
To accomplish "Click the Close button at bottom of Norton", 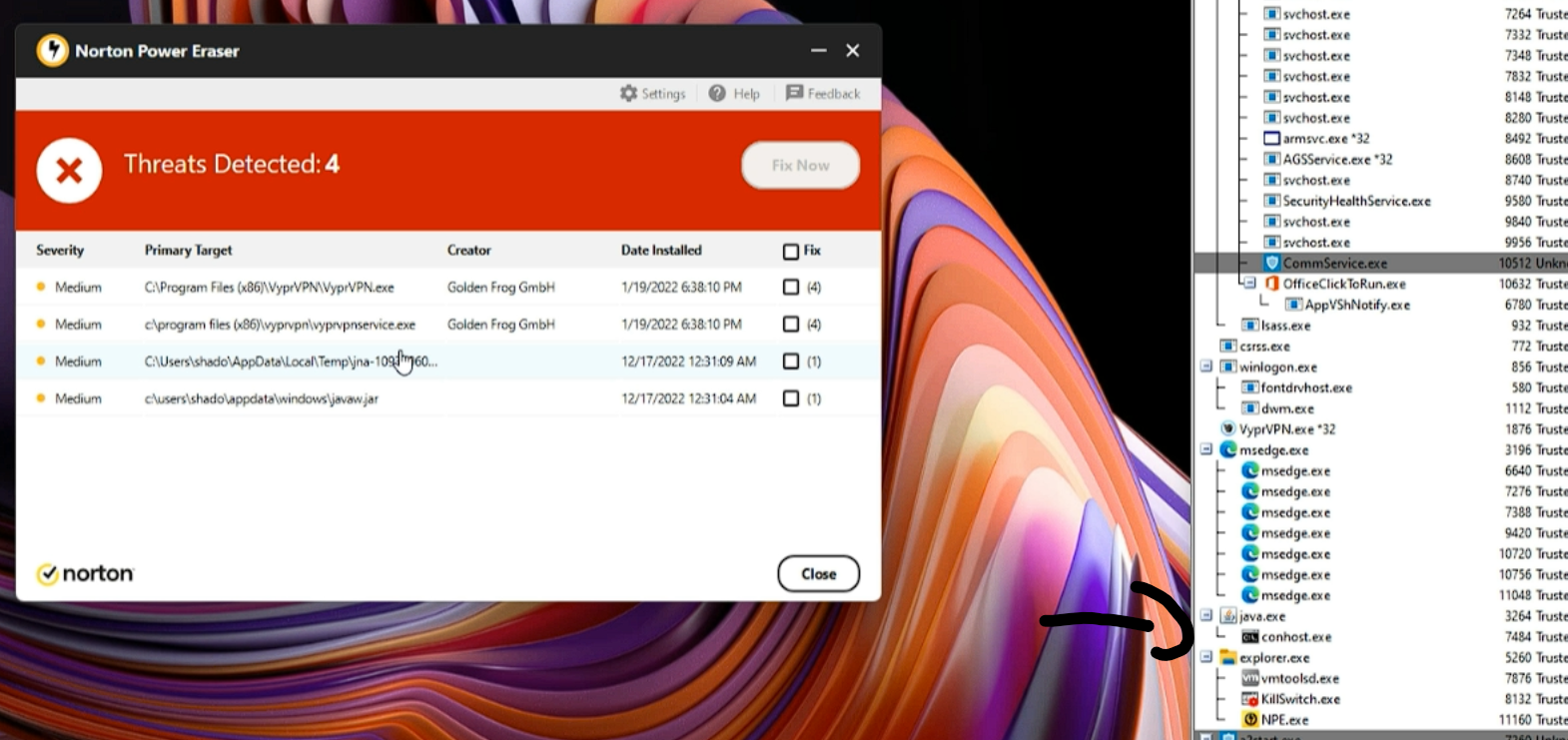I will 819,574.
